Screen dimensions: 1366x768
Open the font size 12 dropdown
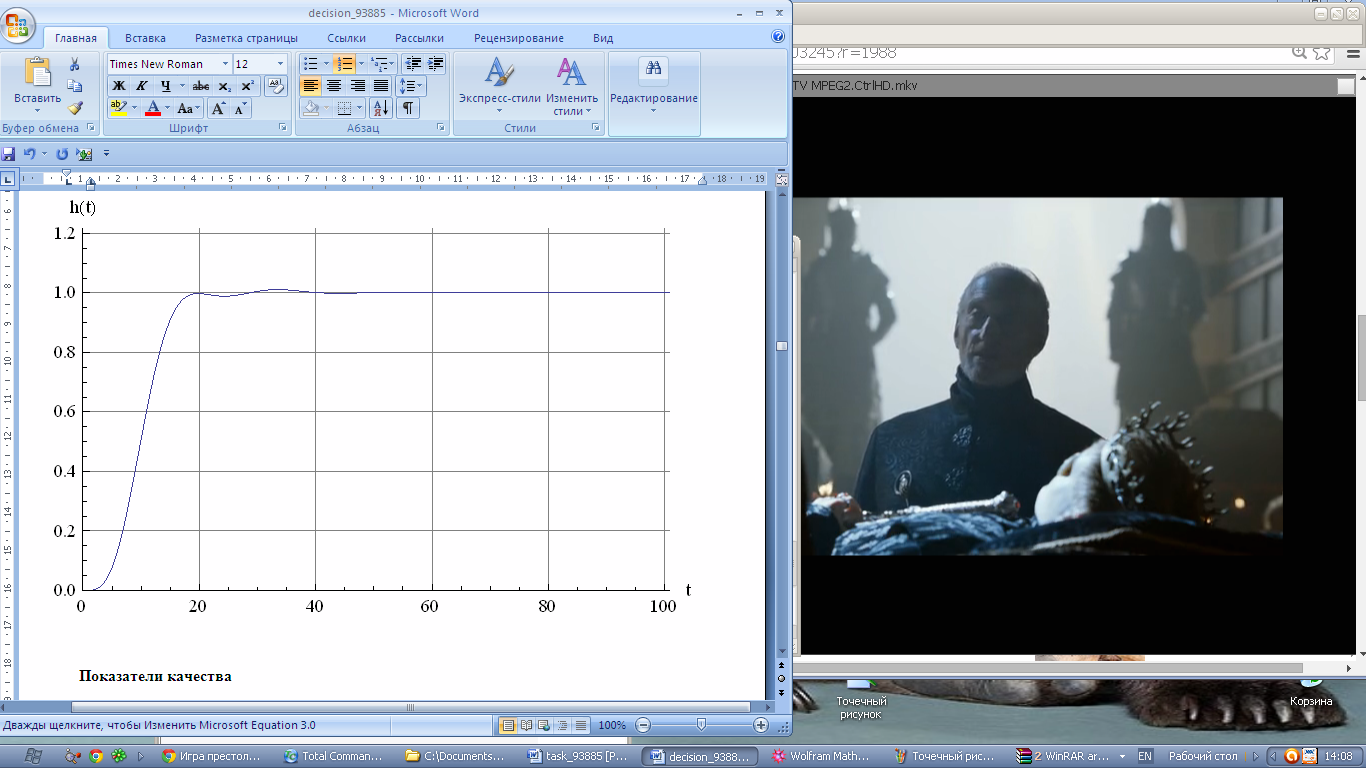tap(280, 64)
